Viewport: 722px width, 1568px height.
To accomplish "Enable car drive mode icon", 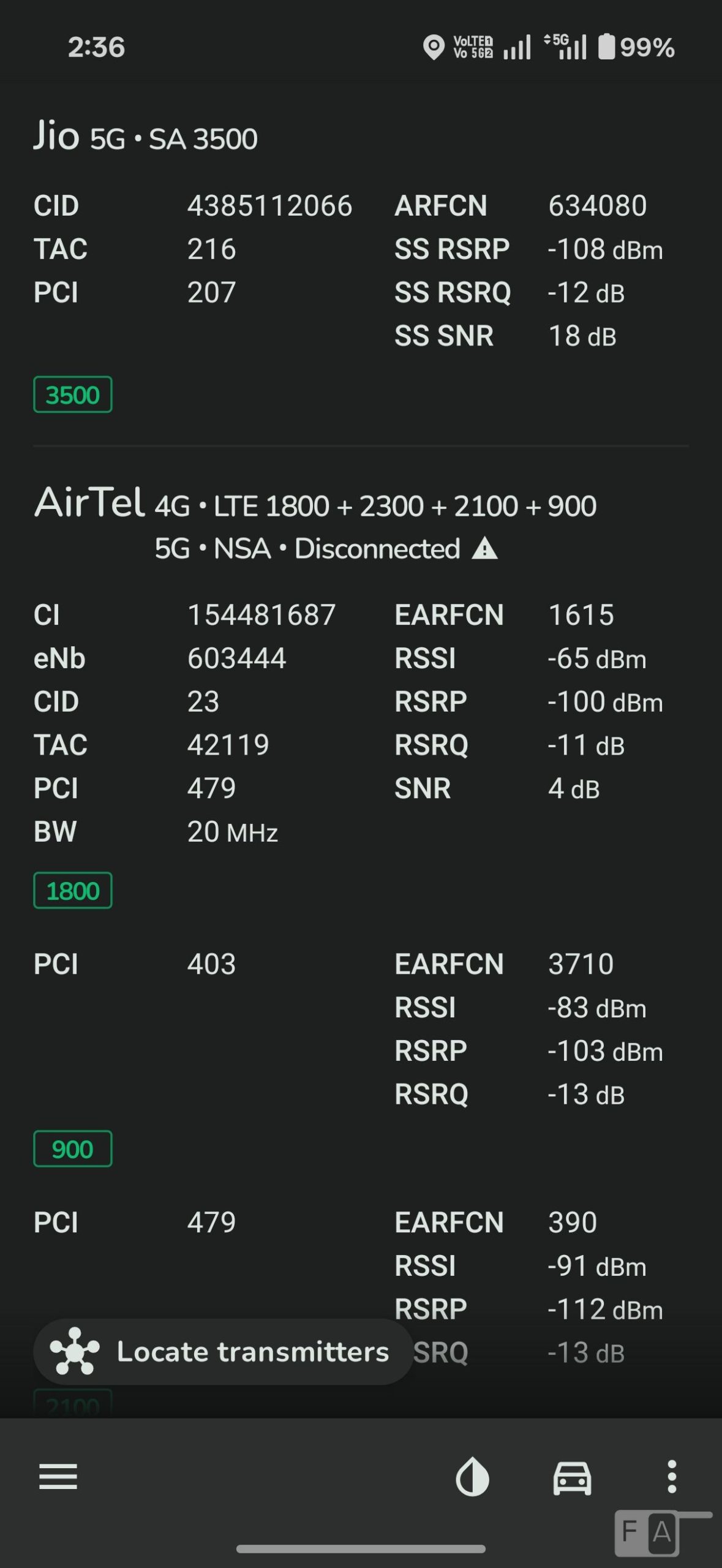I will click(x=572, y=1477).
